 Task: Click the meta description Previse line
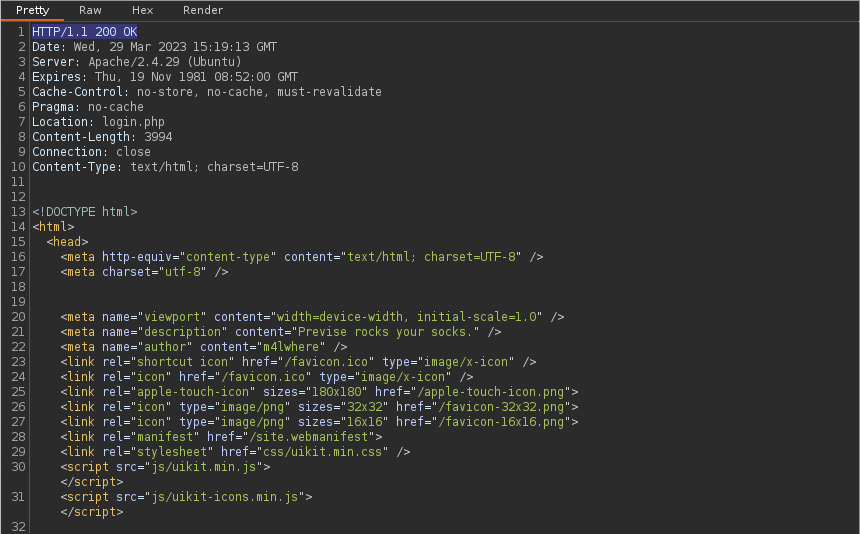[x=280, y=332]
